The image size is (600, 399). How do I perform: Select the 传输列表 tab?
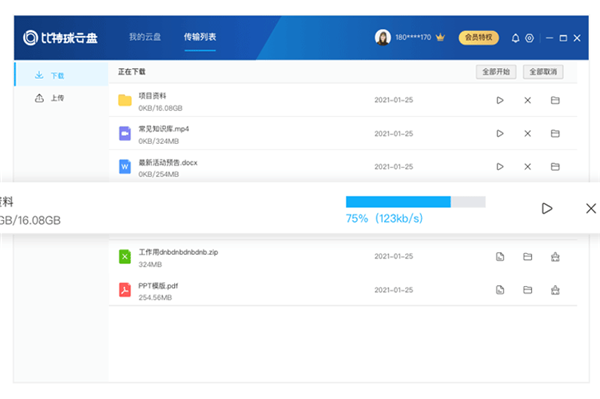click(x=200, y=37)
